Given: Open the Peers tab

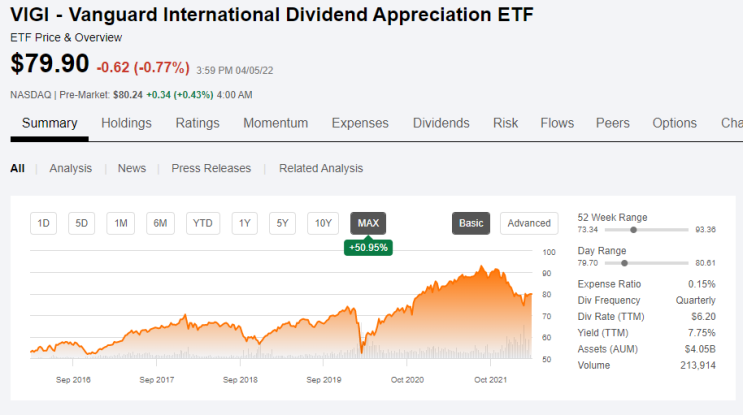Looking at the screenshot, I should click(613, 123).
